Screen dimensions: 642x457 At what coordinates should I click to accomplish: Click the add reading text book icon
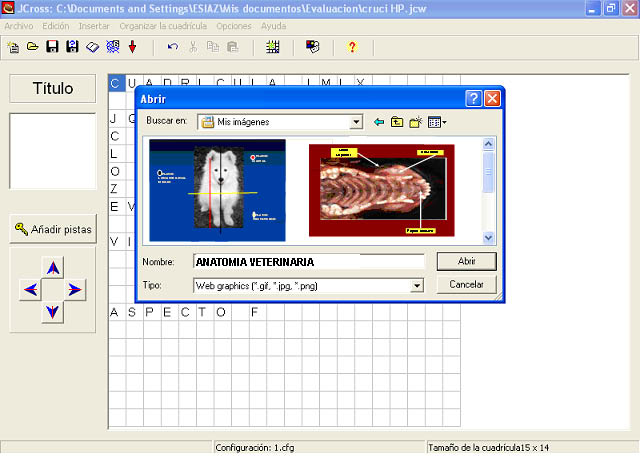pos(93,47)
